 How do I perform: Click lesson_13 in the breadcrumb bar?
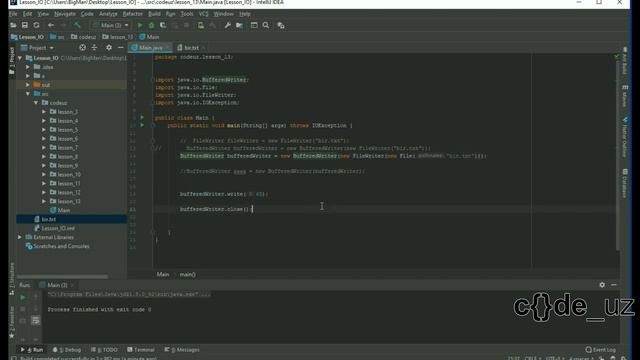pos(118,37)
